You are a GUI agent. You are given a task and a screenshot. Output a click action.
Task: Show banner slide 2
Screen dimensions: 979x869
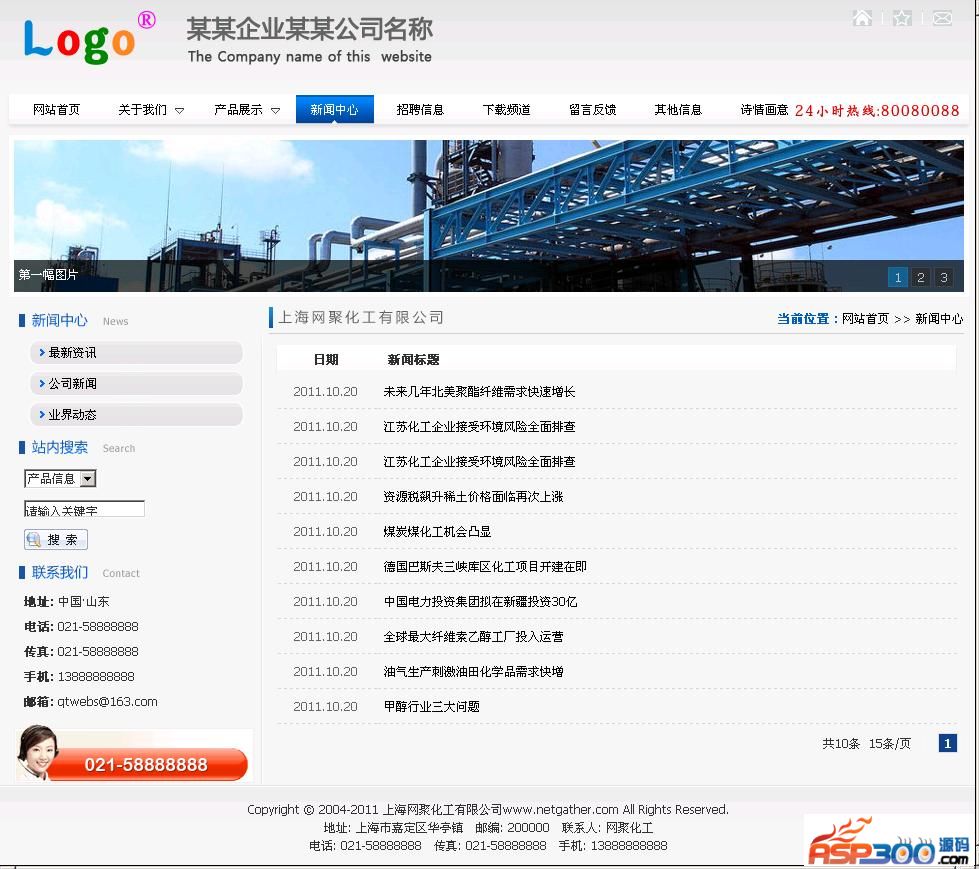coord(921,277)
